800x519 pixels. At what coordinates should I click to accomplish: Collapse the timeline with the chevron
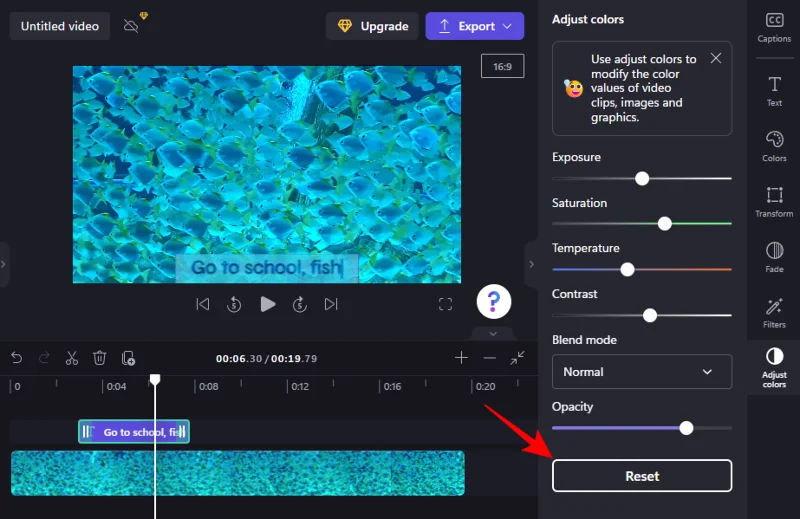click(x=493, y=333)
